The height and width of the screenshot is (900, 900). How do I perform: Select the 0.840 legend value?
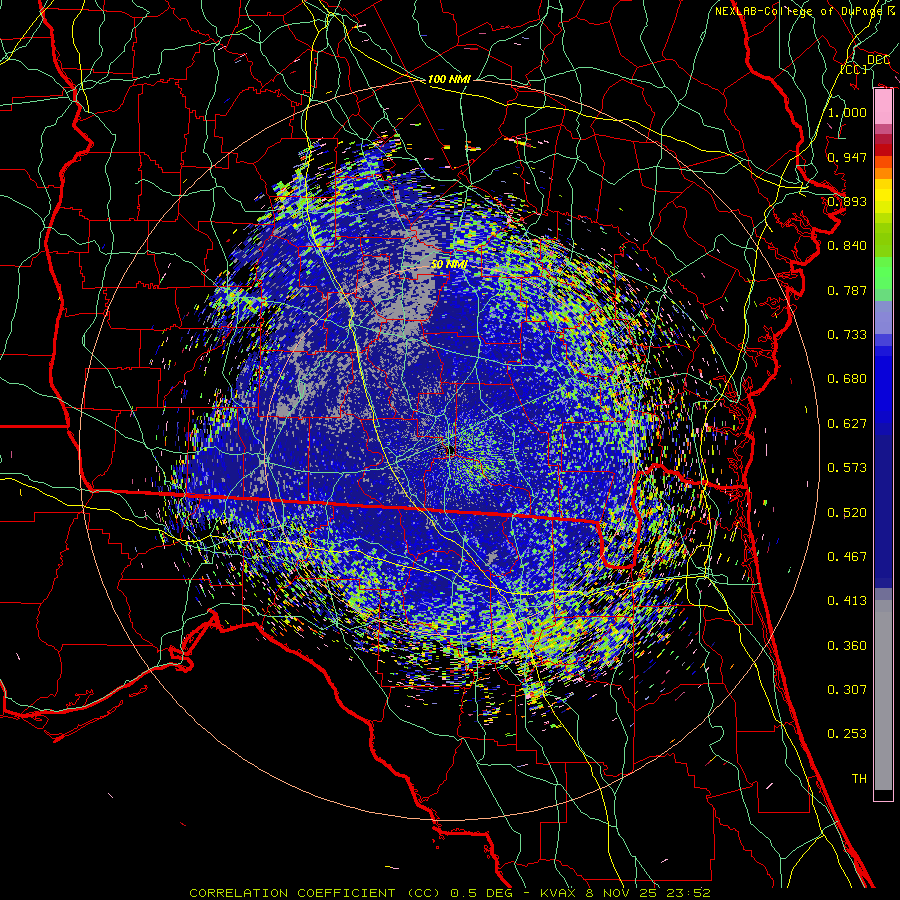pos(847,246)
